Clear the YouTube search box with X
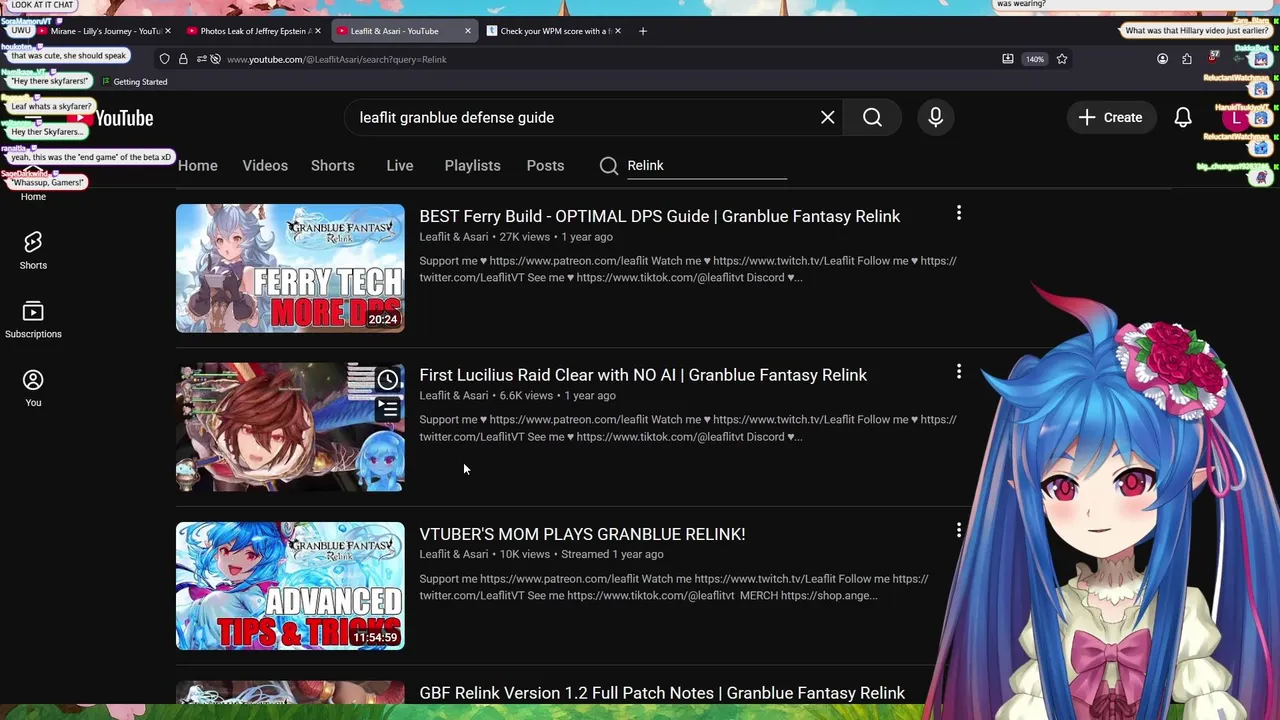 pyautogui.click(x=827, y=117)
